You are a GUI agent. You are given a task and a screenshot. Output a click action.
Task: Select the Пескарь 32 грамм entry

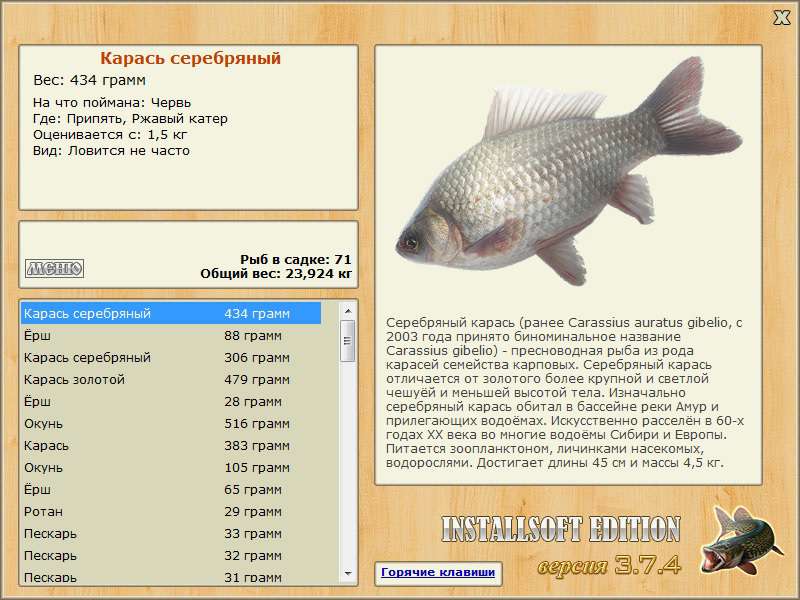[170, 556]
